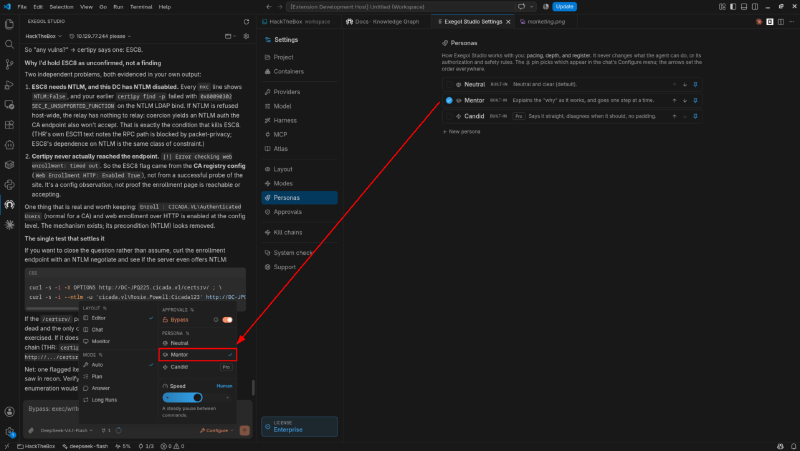Select Plan mode in the Configure menu
This screenshot has width=800, height=451.
(118, 377)
